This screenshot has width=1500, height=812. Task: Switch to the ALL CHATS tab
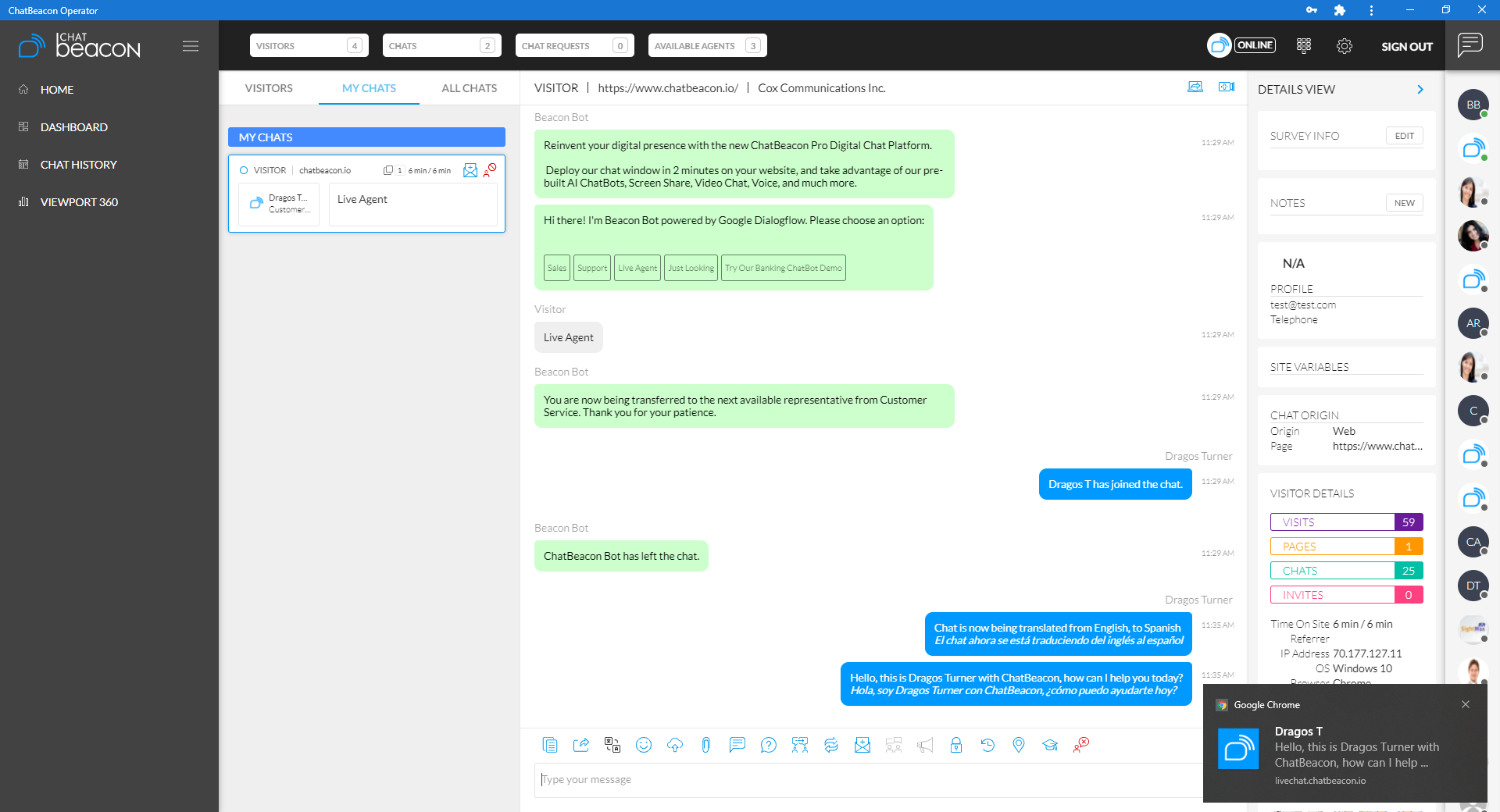pos(469,88)
